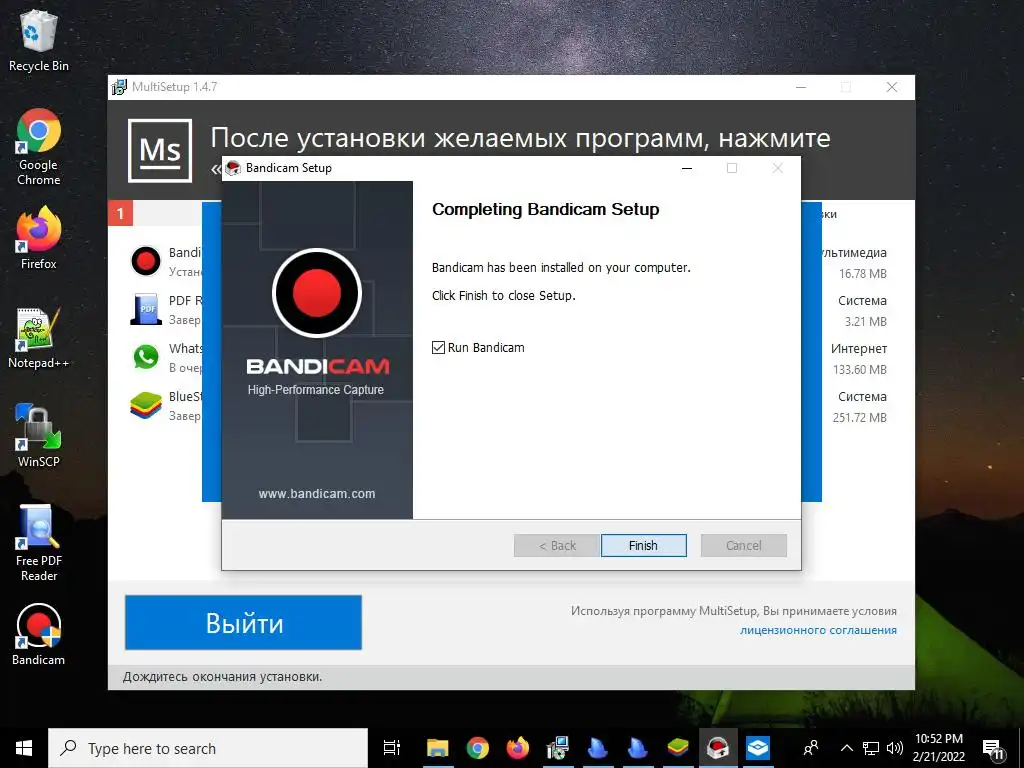1024x768 pixels.
Task: Click the MultiSetup Ms logo
Action: (x=160, y=151)
